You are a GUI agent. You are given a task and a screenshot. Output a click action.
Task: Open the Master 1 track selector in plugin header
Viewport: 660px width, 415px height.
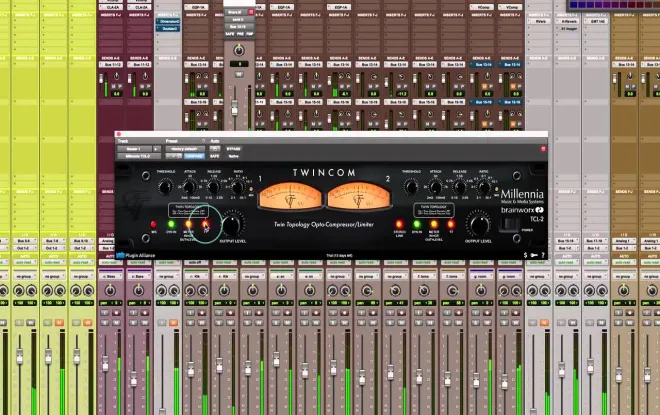click(x=134, y=149)
